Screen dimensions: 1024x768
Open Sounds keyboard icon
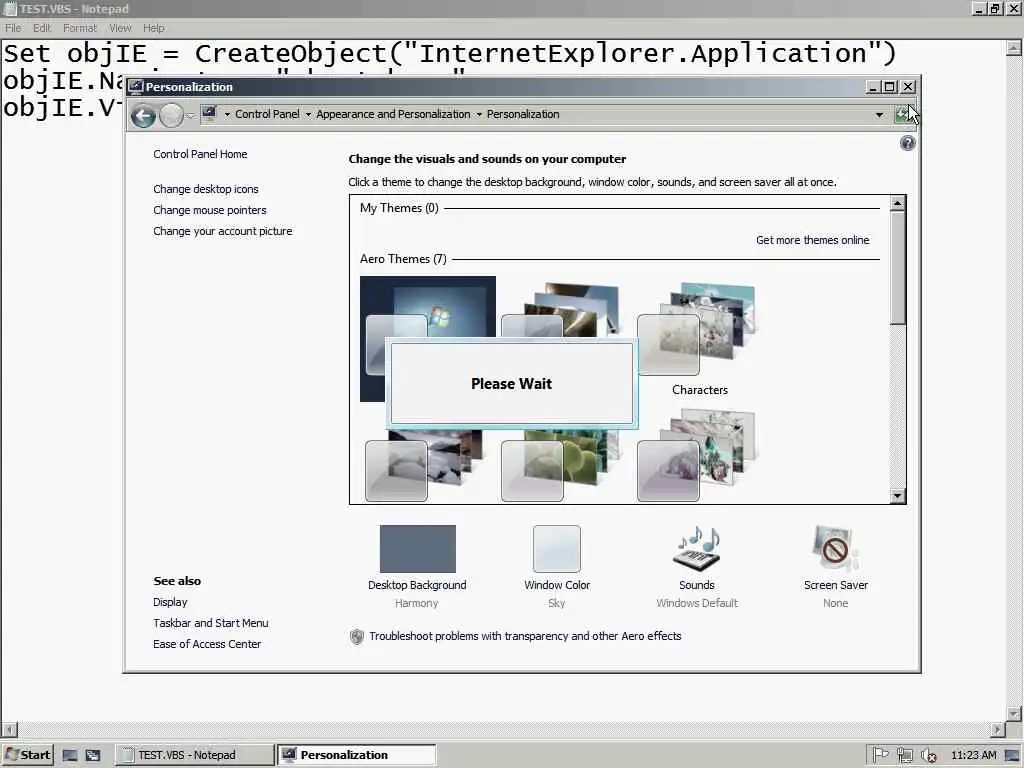click(697, 549)
